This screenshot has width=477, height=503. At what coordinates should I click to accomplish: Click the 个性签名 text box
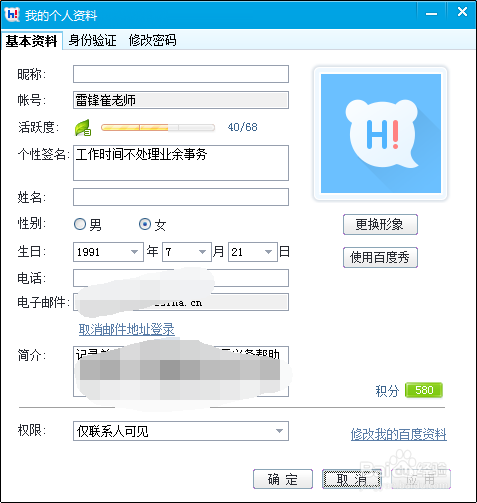click(x=181, y=163)
